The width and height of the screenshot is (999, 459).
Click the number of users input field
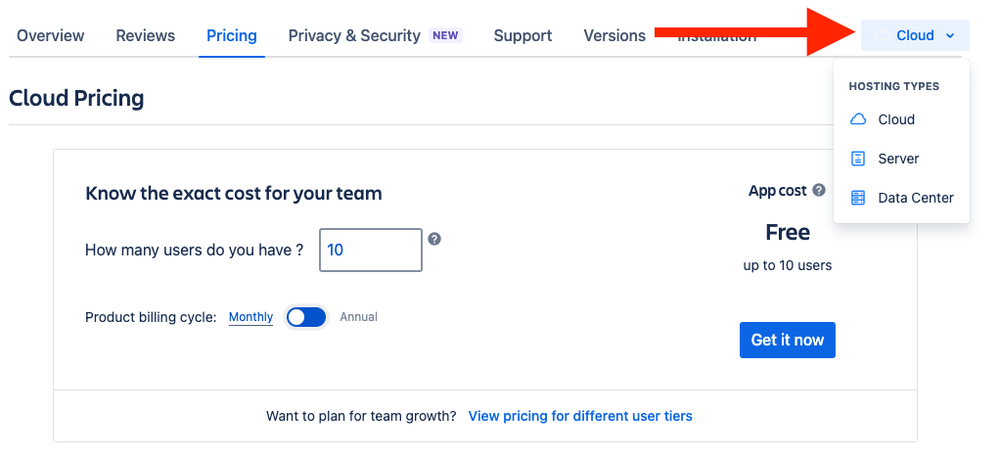371,250
